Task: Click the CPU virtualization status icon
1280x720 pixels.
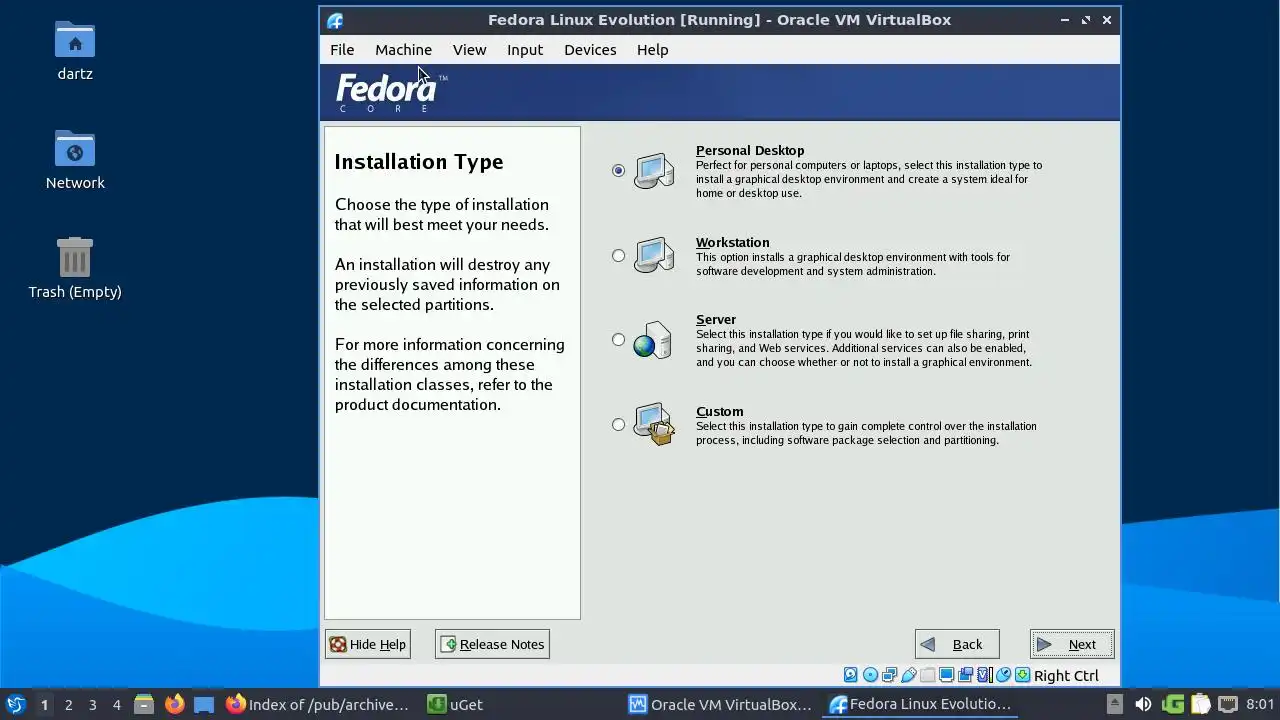Action: [x=985, y=675]
